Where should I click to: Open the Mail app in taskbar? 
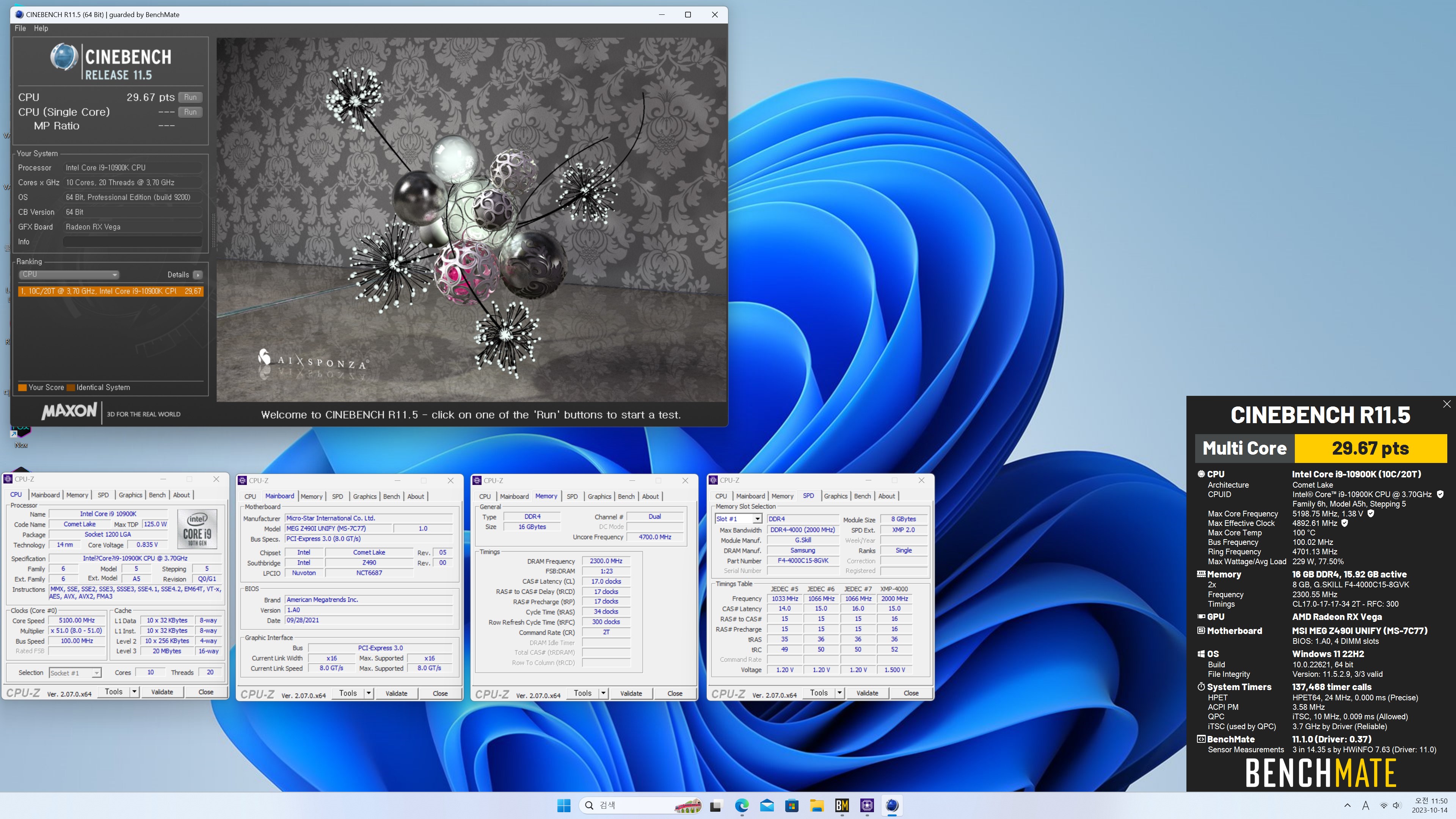click(x=766, y=805)
